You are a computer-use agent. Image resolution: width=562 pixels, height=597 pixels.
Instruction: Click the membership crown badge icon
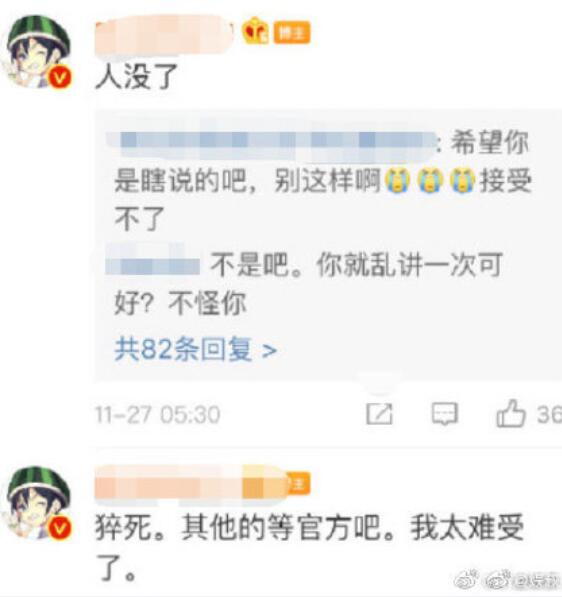[255, 32]
